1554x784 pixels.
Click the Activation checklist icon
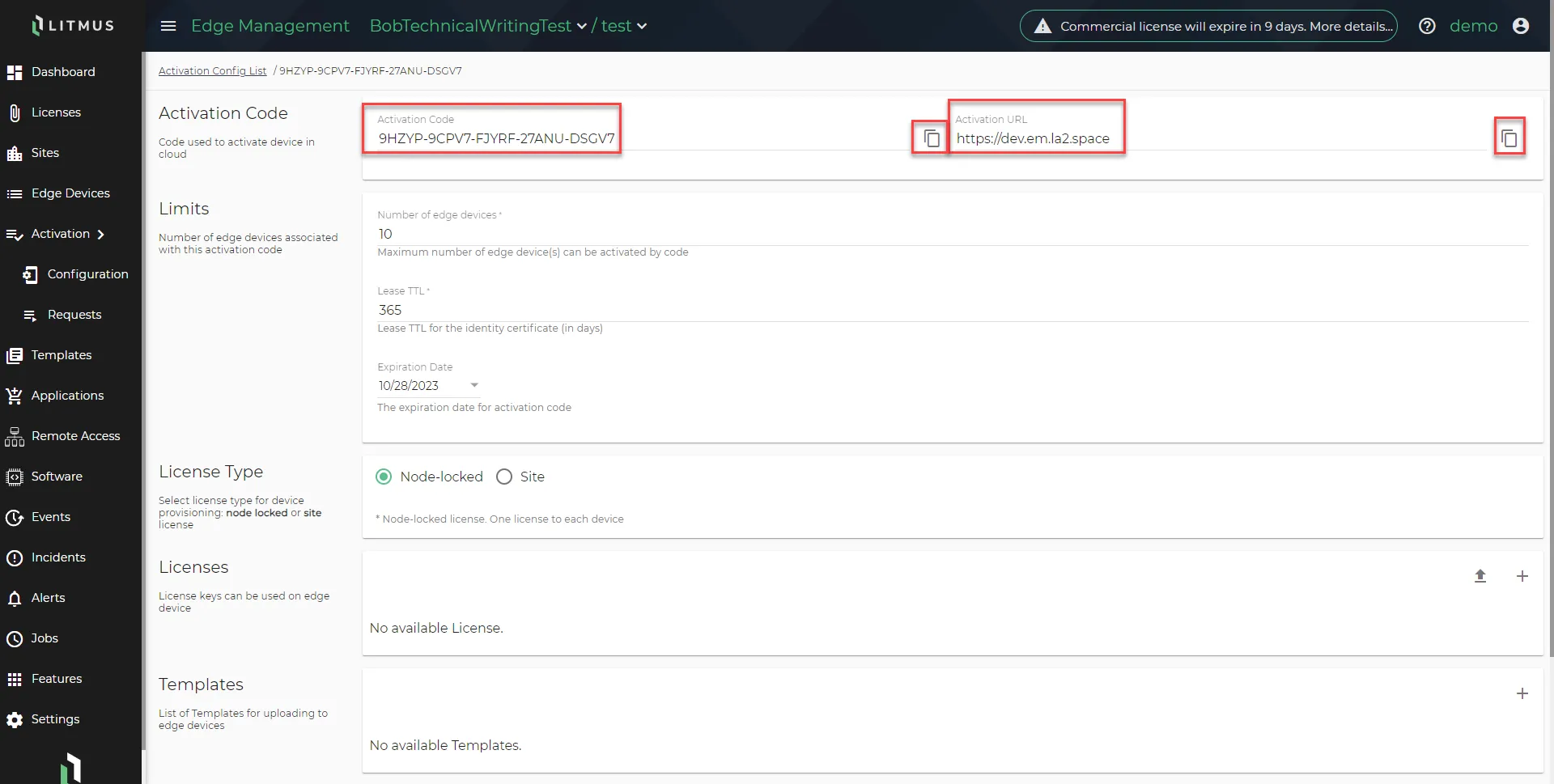click(15, 235)
